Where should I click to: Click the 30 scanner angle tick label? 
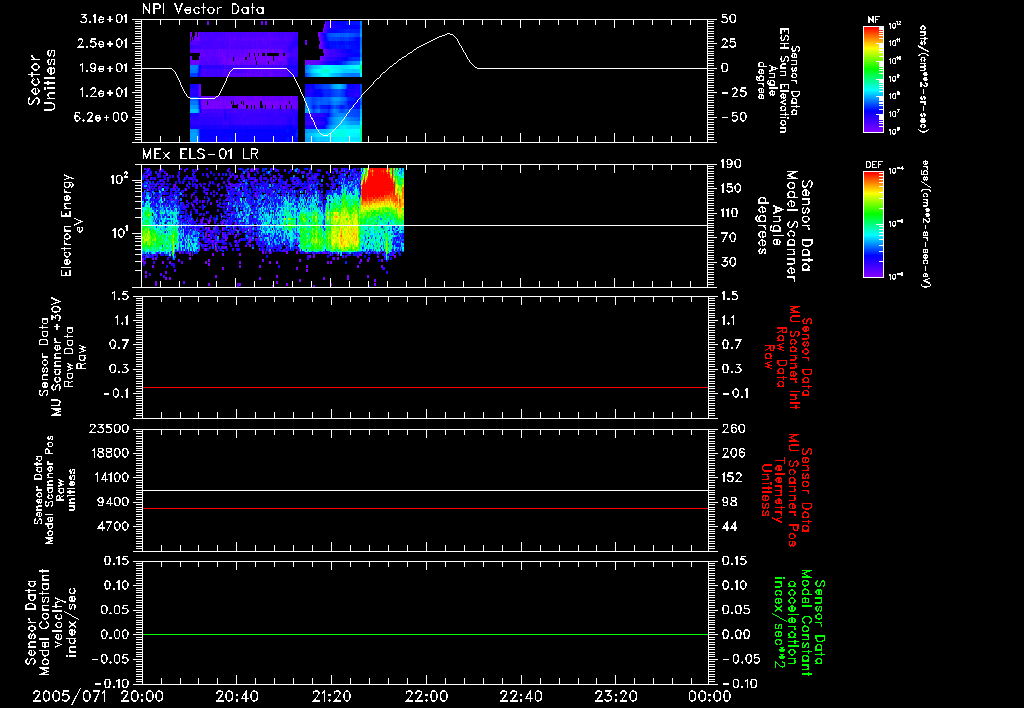[729, 262]
